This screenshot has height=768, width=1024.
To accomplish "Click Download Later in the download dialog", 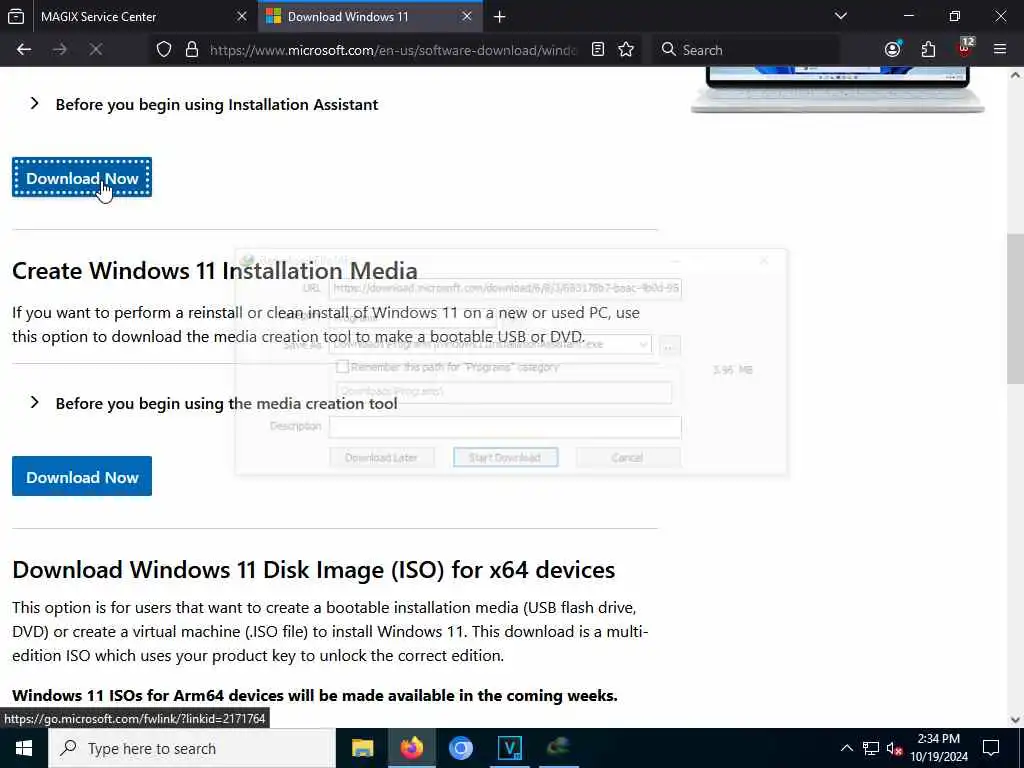I will [x=381, y=457].
